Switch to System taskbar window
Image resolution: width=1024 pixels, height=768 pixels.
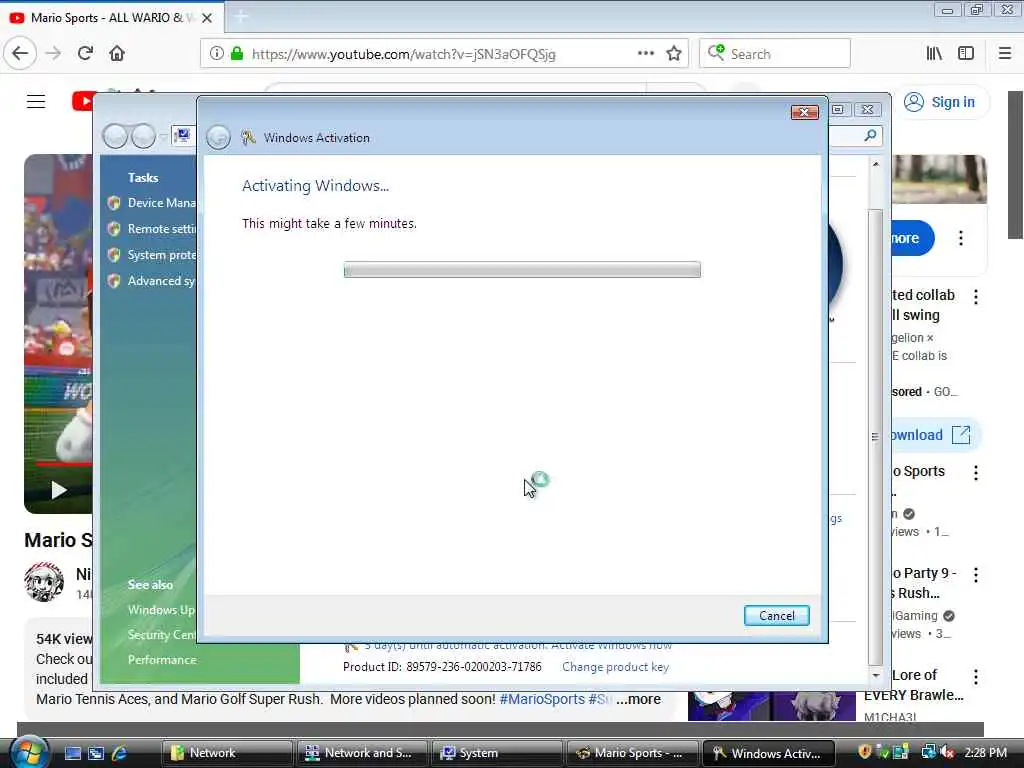(x=498, y=753)
